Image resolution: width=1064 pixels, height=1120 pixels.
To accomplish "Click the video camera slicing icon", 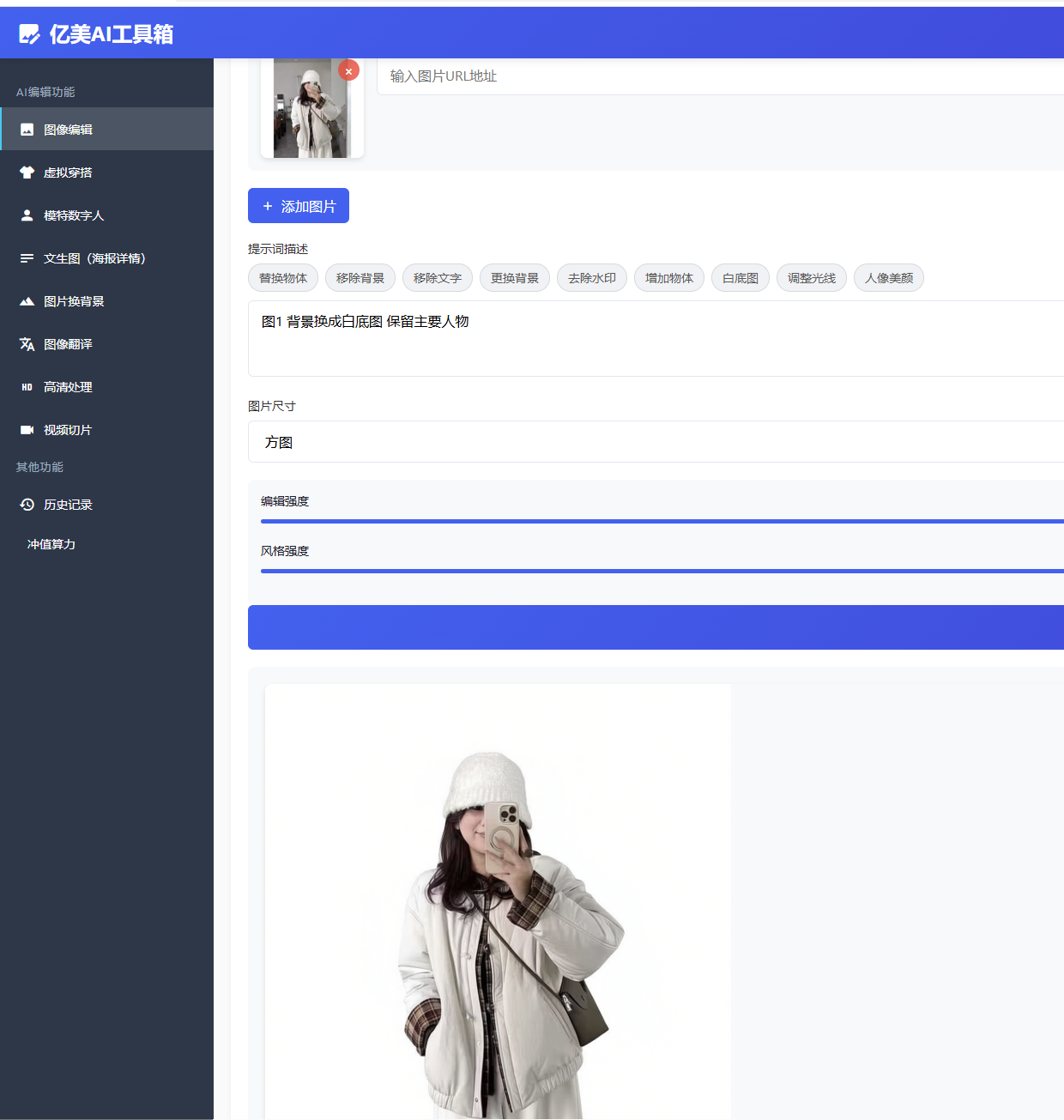I will (x=27, y=430).
